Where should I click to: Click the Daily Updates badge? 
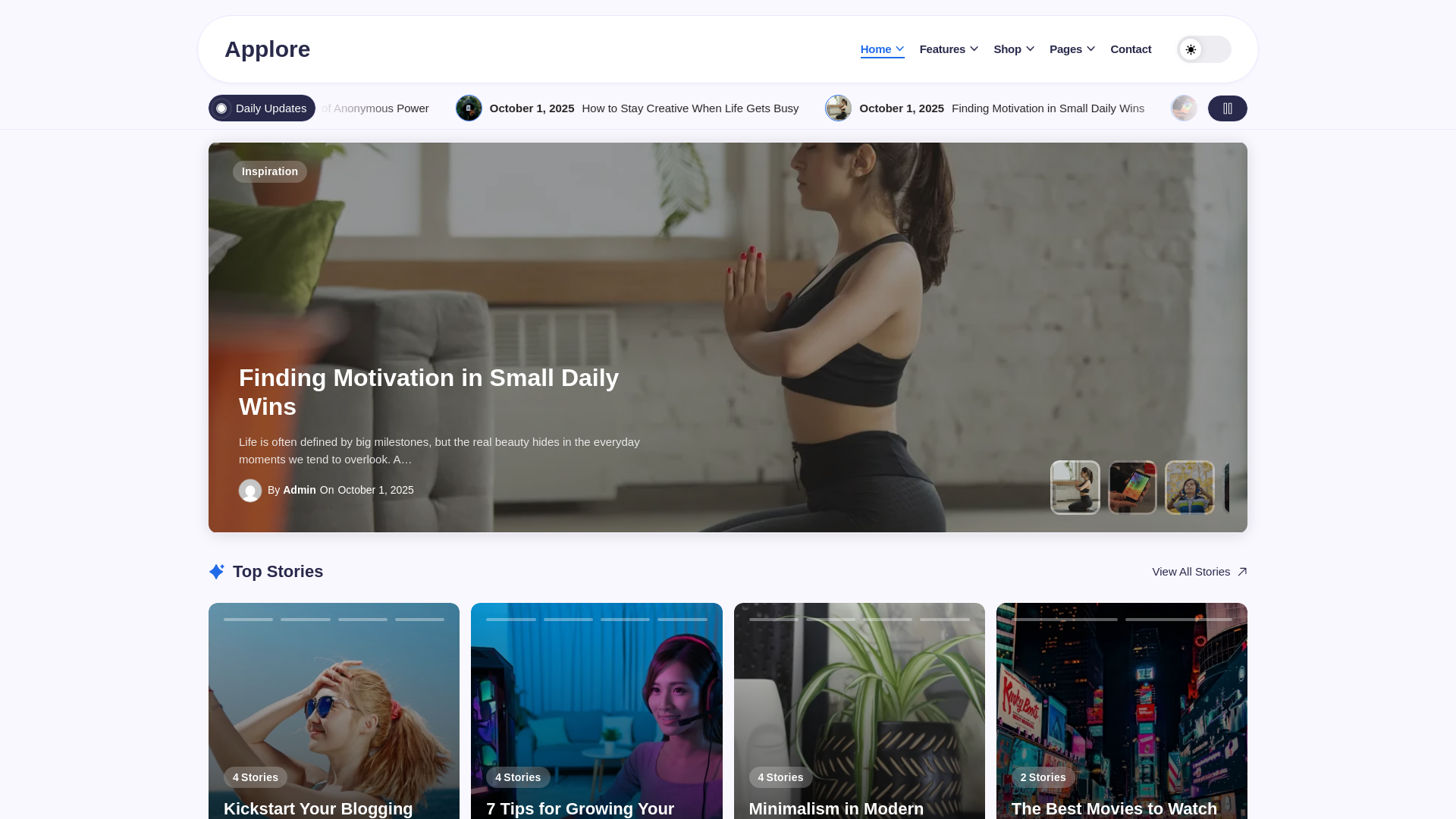(x=262, y=108)
